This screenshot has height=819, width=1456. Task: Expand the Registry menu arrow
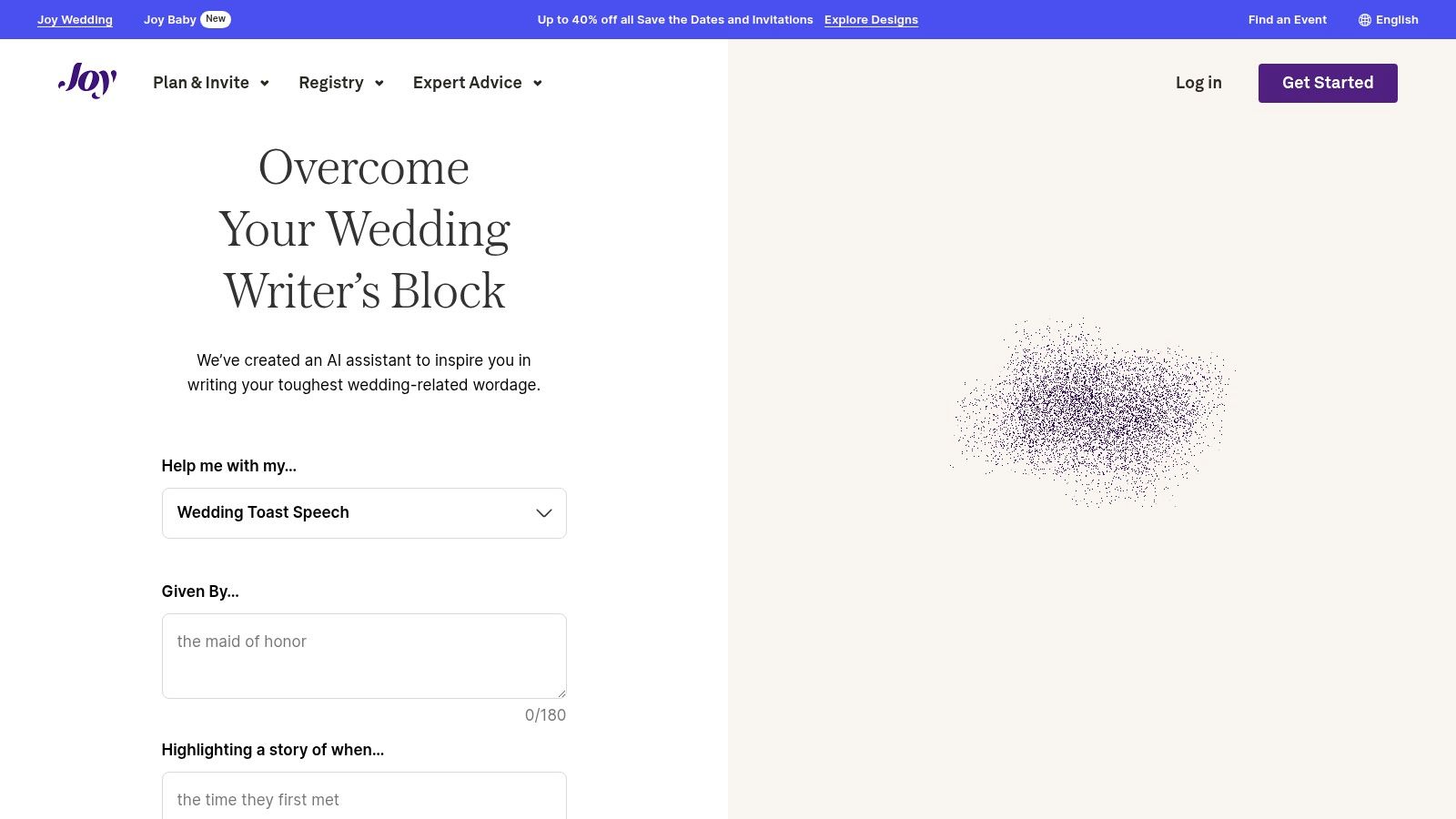(379, 84)
